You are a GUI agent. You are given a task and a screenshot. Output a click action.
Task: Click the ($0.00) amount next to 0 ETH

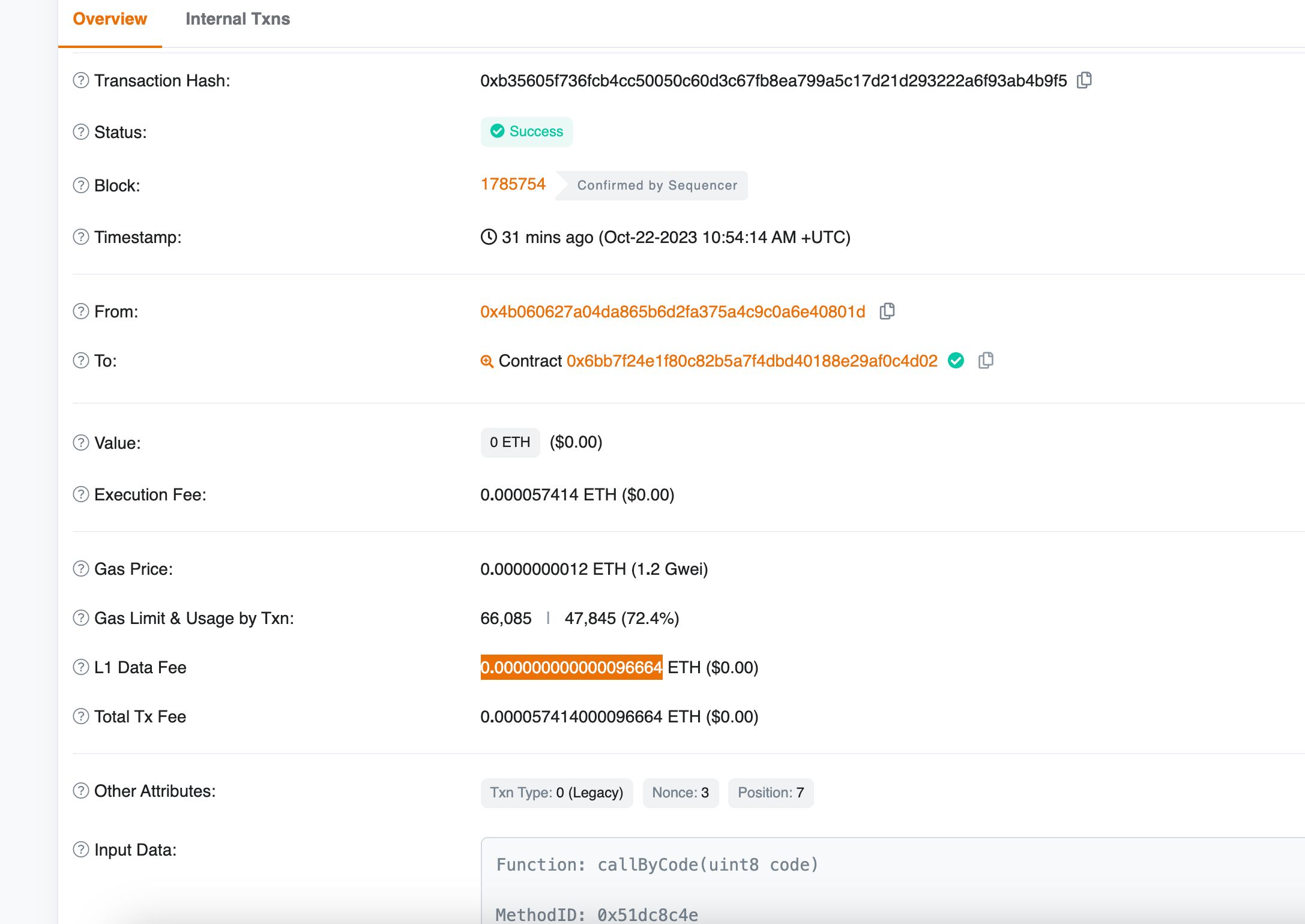576,442
